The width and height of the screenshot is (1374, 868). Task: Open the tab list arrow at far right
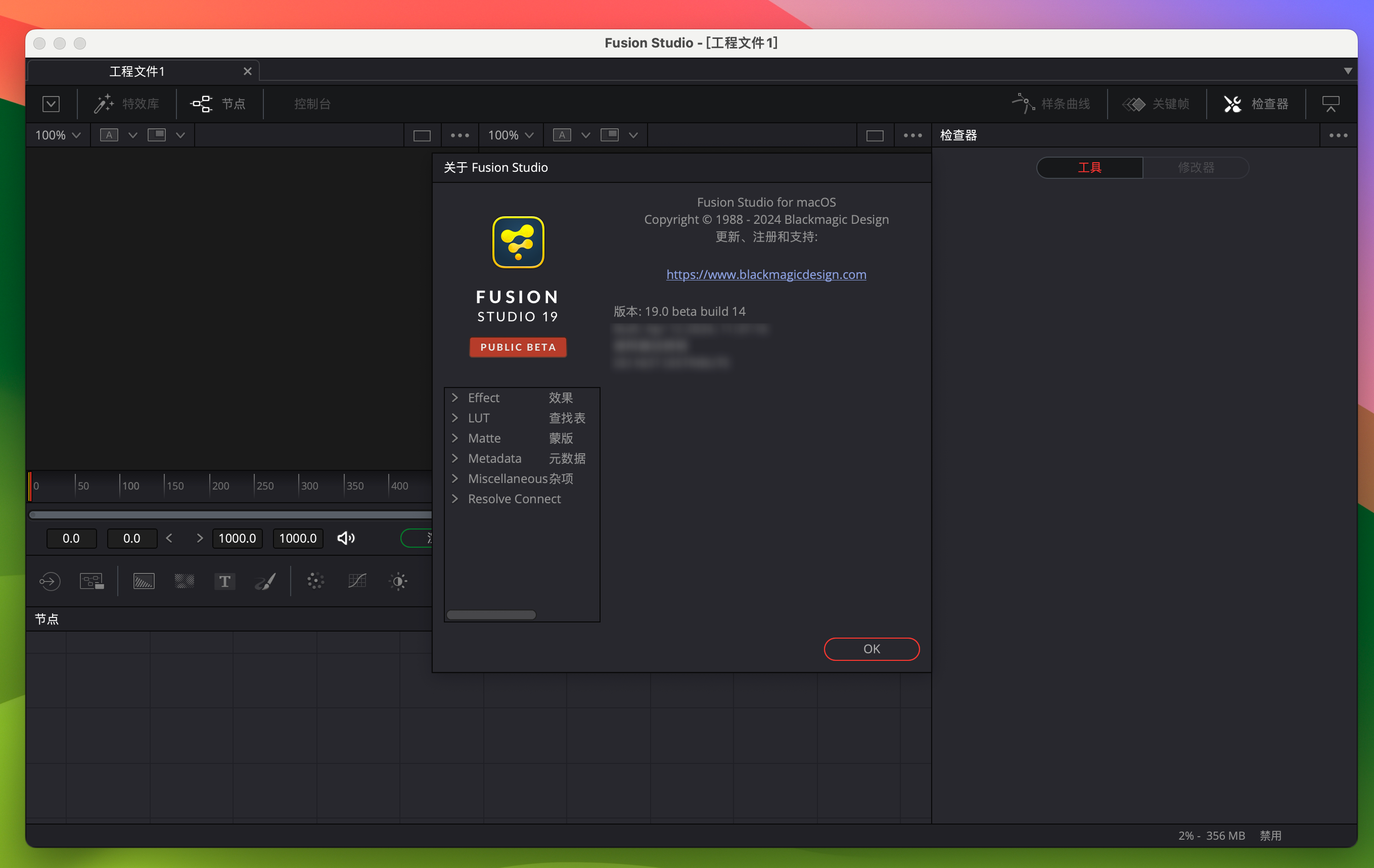point(1348,71)
